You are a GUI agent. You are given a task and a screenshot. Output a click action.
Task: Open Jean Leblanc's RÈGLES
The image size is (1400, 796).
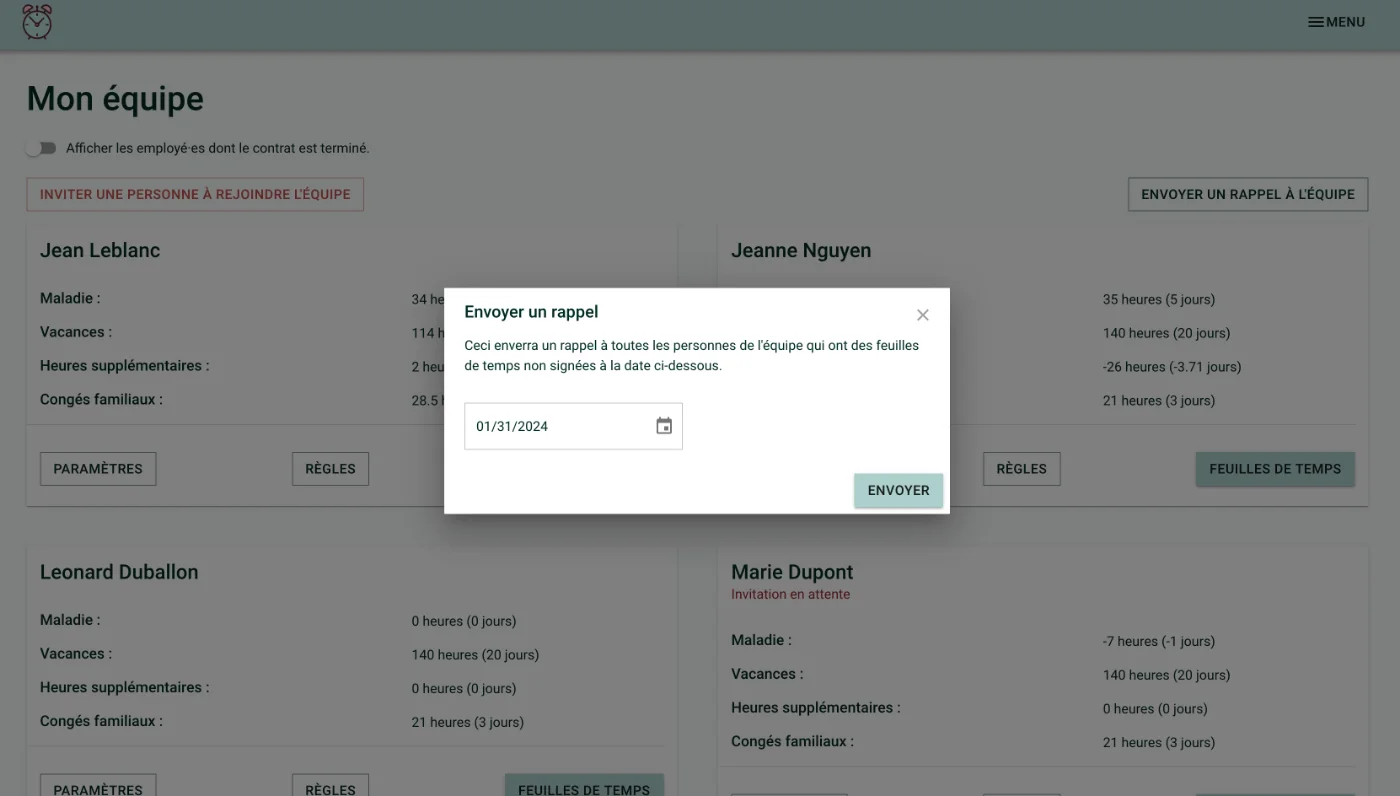(330, 468)
